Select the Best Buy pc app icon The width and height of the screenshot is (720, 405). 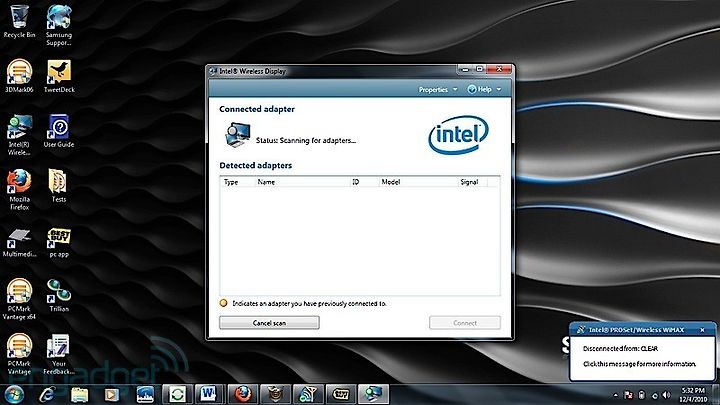tap(59, 242)
